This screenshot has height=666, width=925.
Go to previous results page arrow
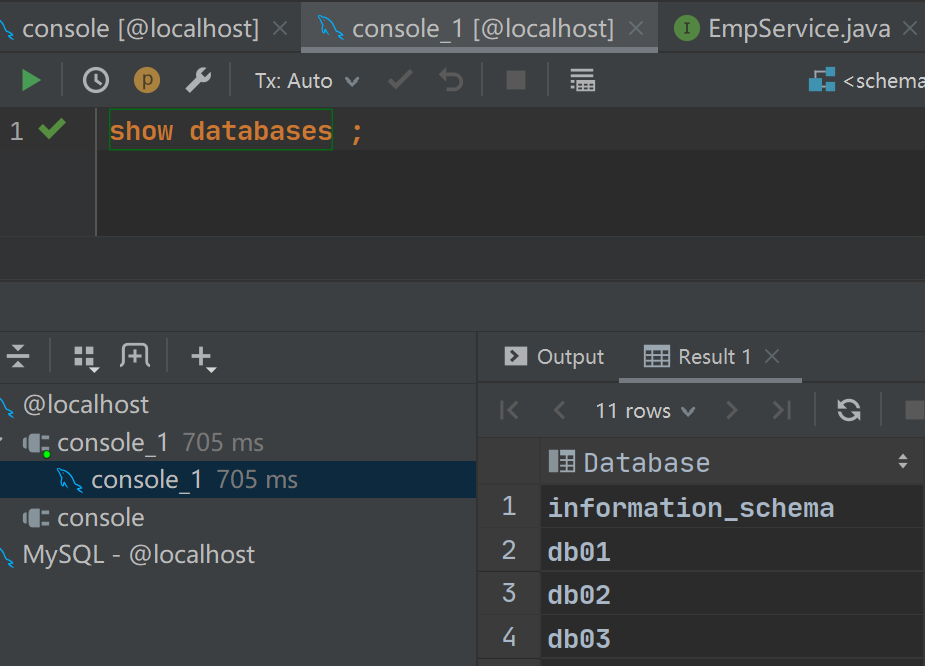pyautogui.click(x=560, y=410)
